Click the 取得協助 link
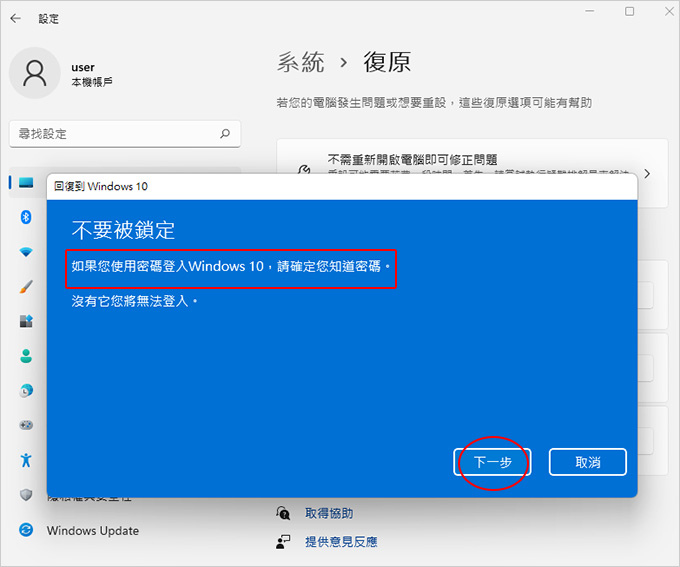 (x=329, y=513)
